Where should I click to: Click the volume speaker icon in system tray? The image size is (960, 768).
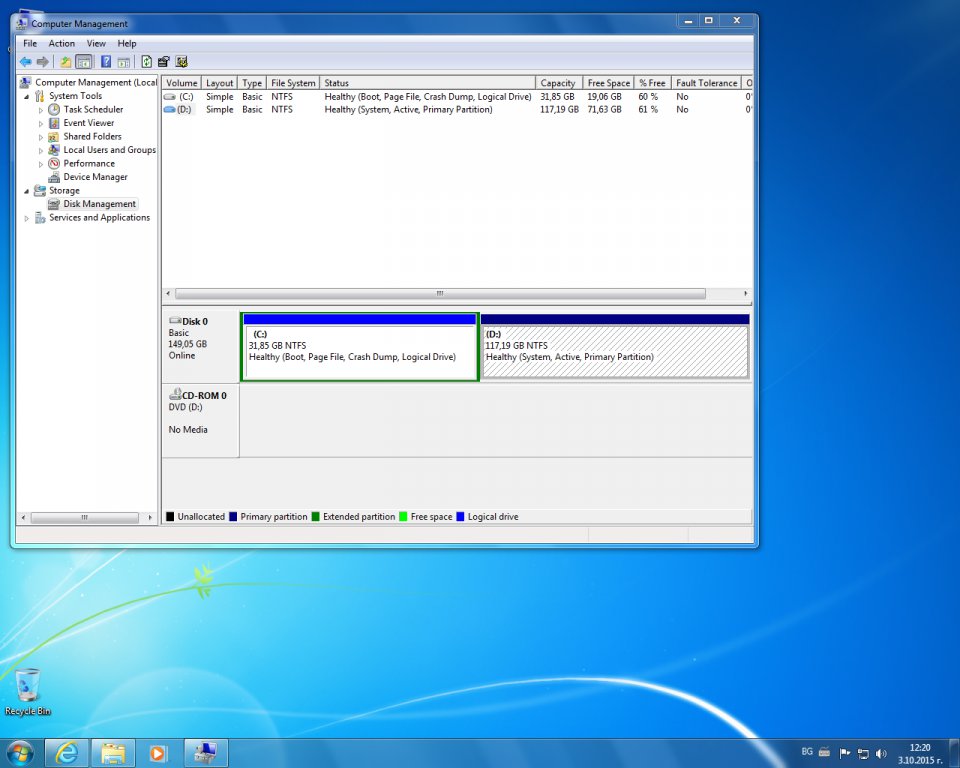click(x=881, y=753)
